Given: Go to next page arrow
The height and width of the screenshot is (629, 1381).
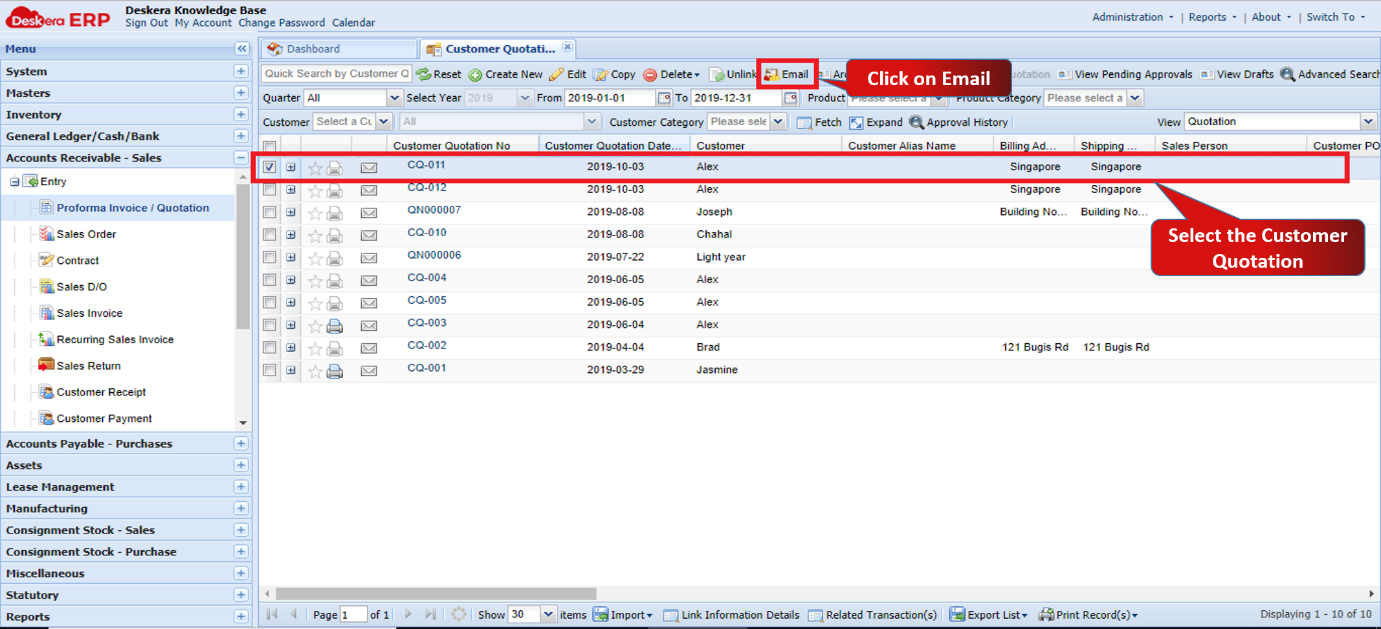Looking at the screenshot, I should [x=407, y=615].
